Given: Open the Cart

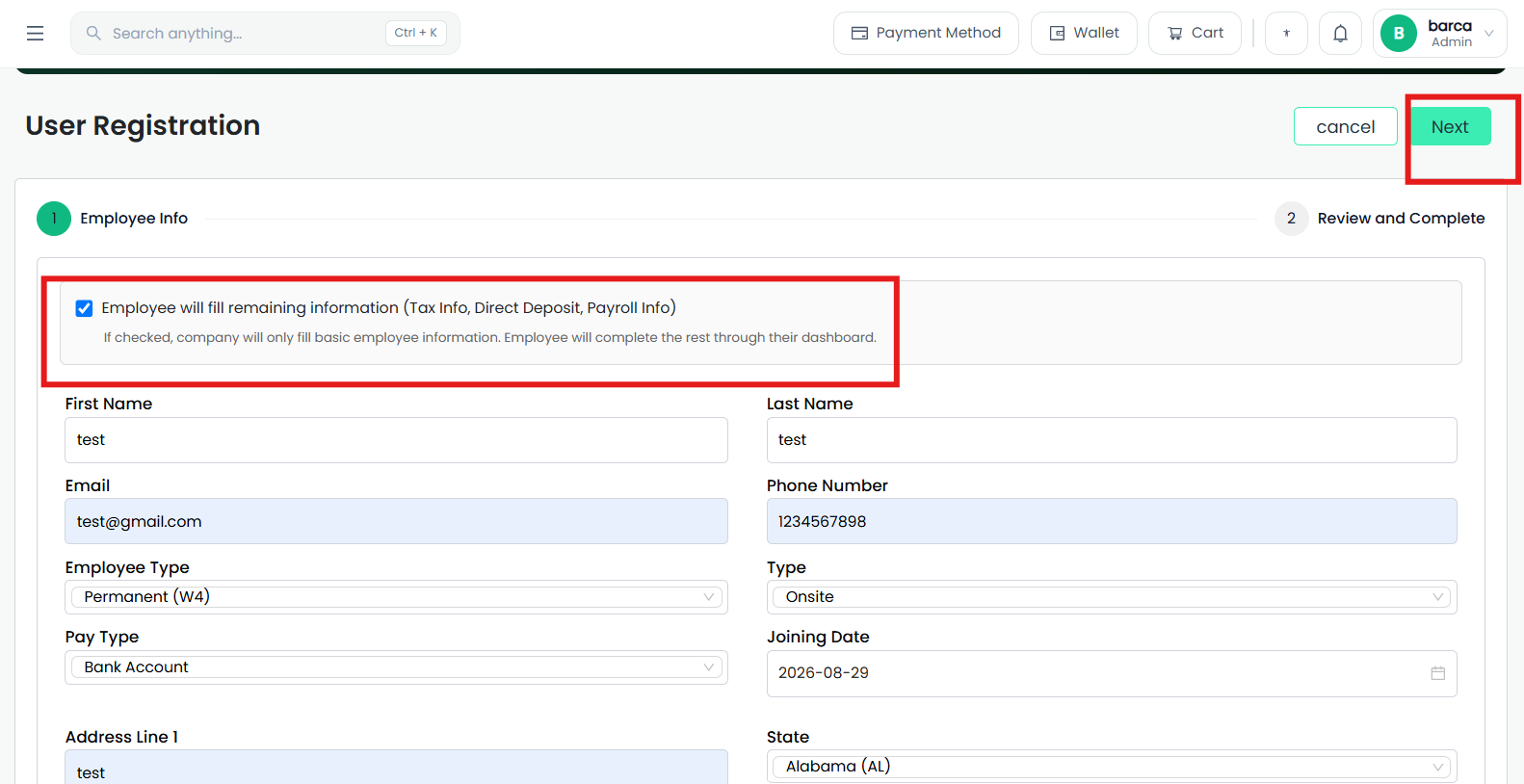Looking at the screenshot, I should coord(1195,34).
